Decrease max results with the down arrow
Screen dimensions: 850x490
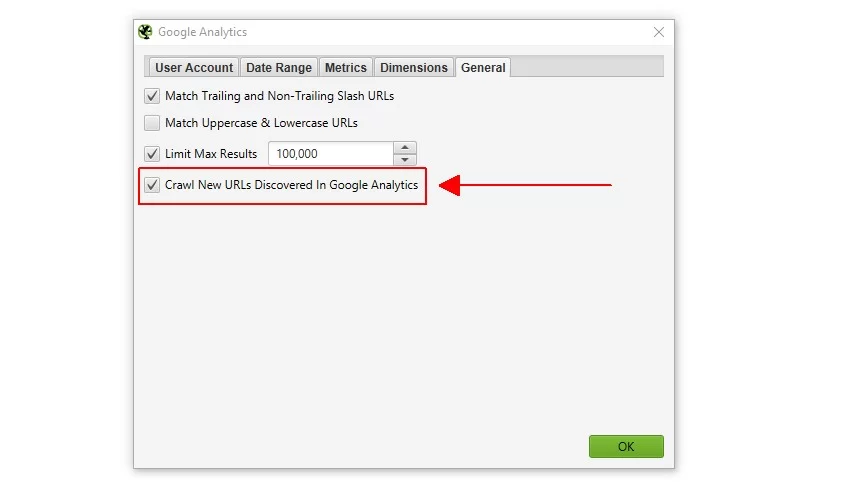(405, 160)
